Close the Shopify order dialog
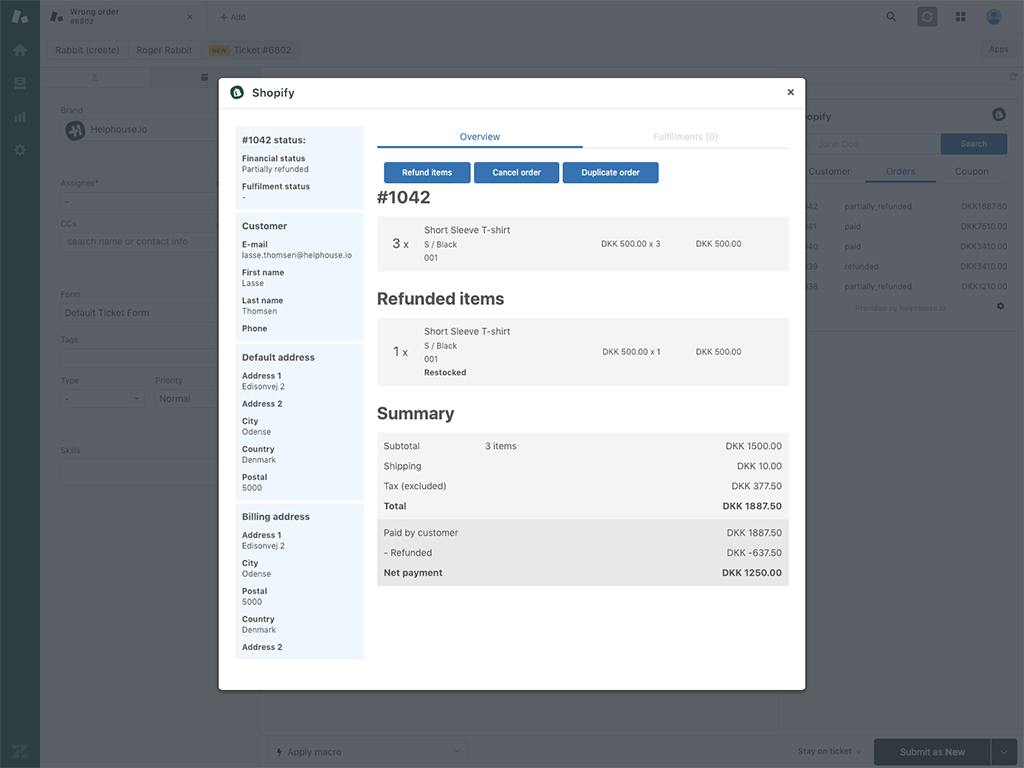The width and height of the screenshot is (1024, 768). tap(790, 92)
